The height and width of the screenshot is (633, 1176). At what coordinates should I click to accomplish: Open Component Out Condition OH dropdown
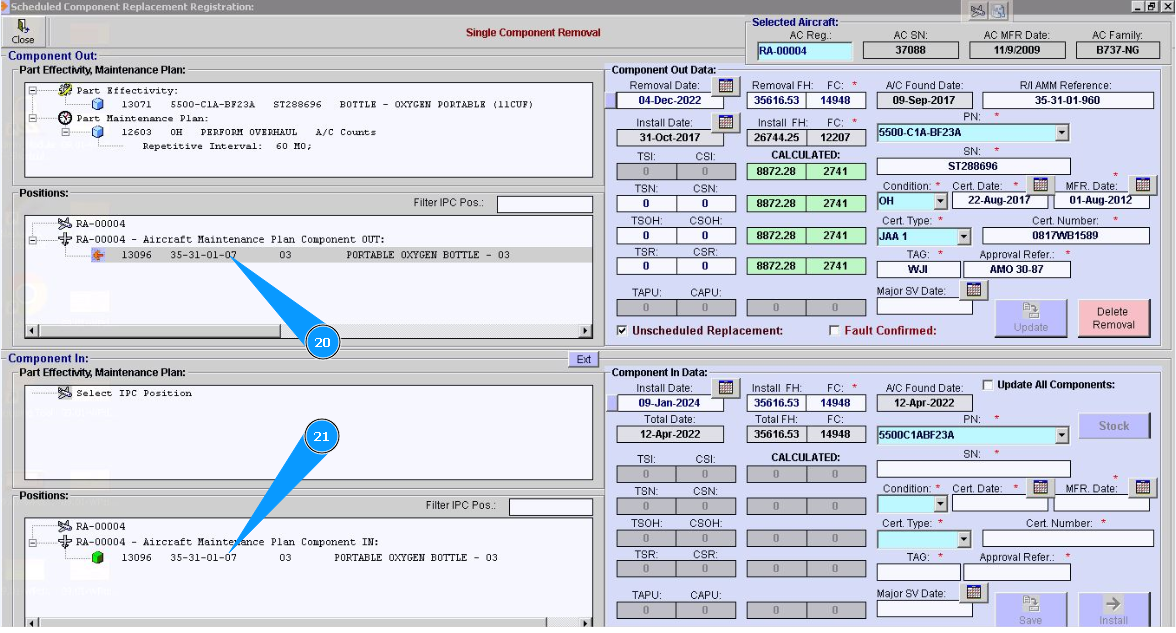tap(940, 201)
